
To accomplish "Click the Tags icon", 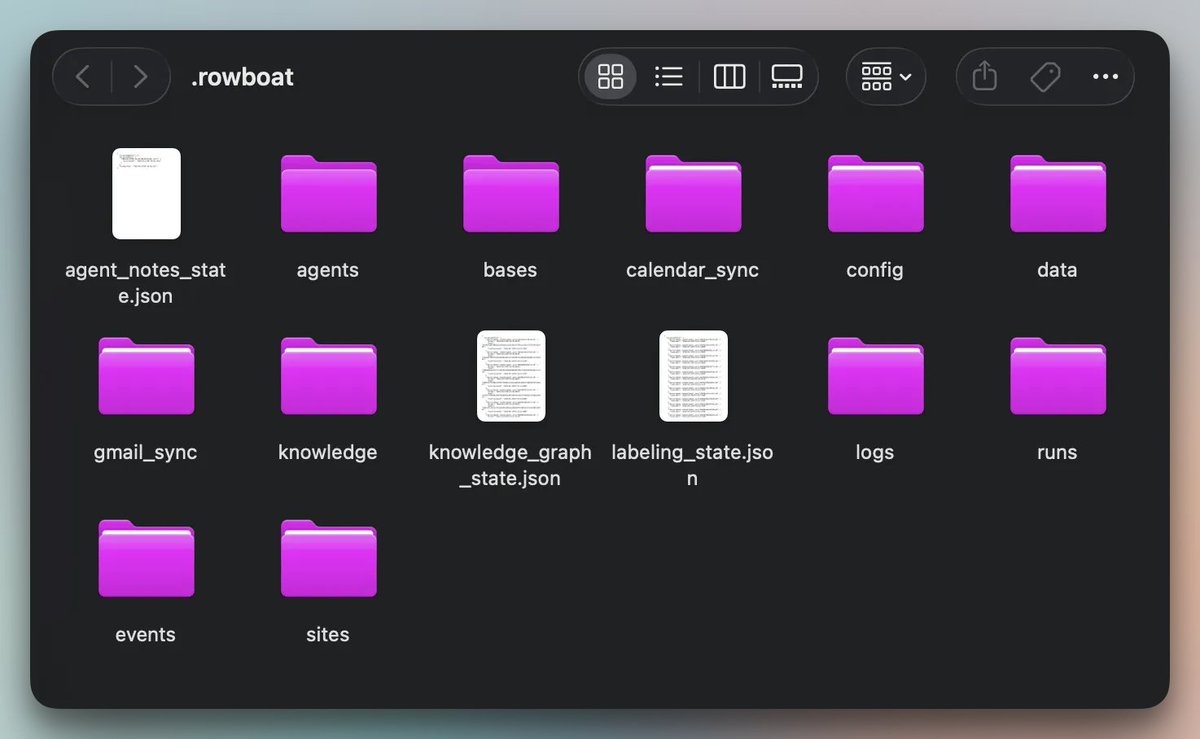I will coord(1045,77).
